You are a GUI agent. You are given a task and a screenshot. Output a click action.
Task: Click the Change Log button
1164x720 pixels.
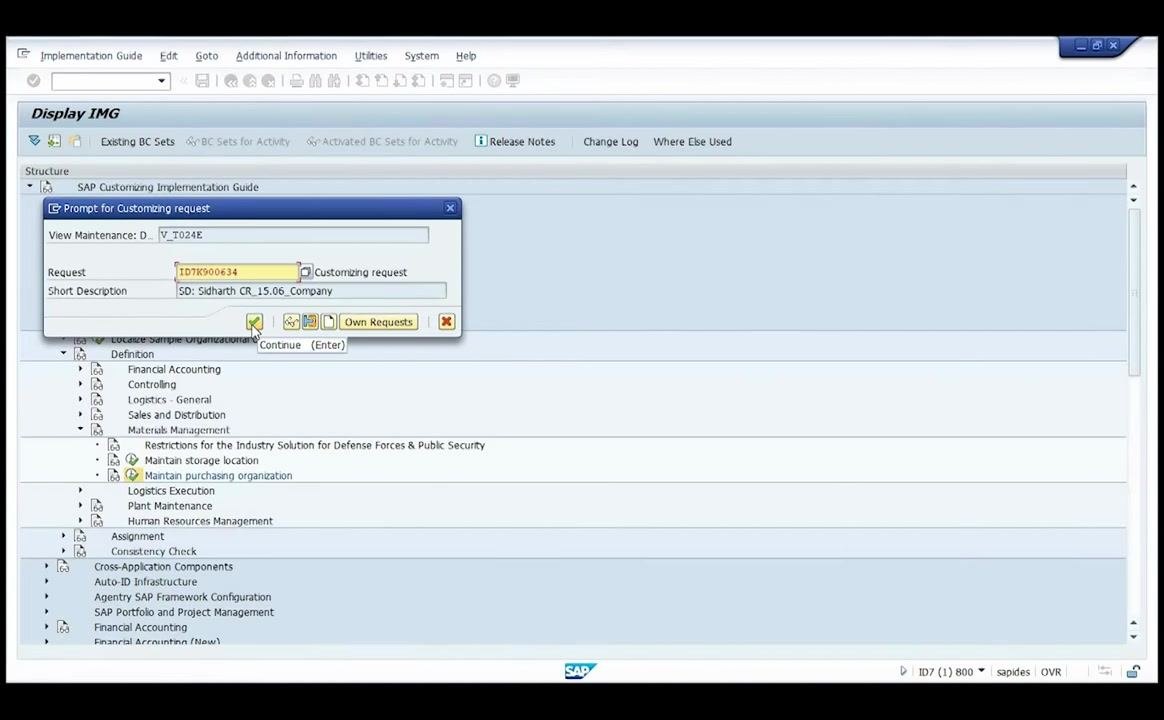(x=610, y=142)
